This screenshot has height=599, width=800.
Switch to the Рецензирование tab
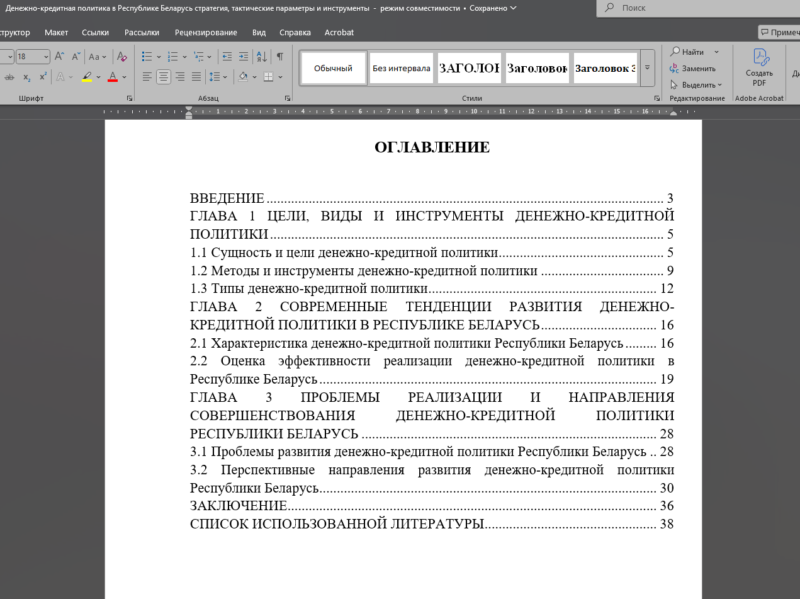point(206,32)
